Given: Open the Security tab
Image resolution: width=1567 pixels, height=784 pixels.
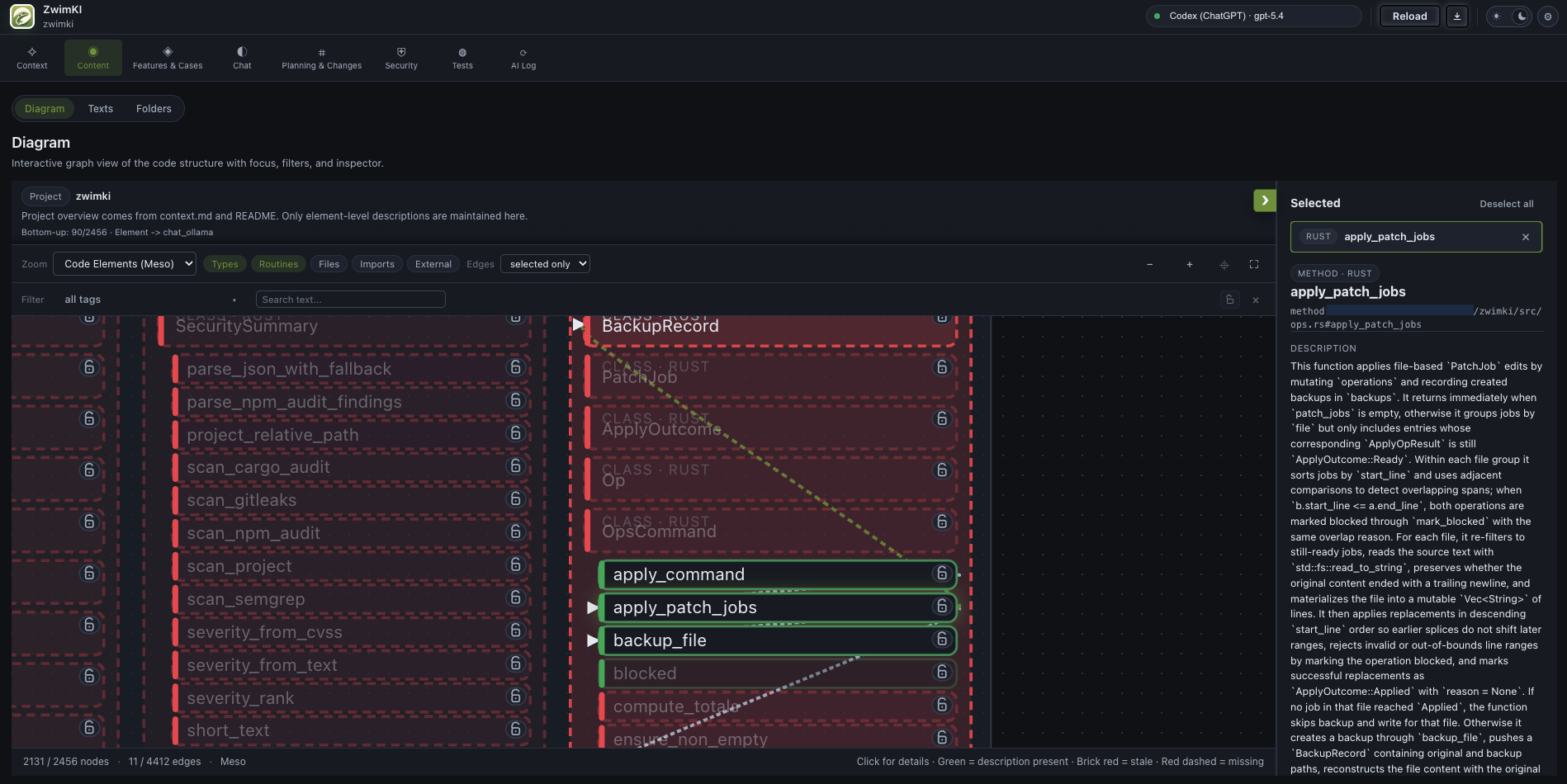Looking at the screenshot, I should click(x=401, y=58).
